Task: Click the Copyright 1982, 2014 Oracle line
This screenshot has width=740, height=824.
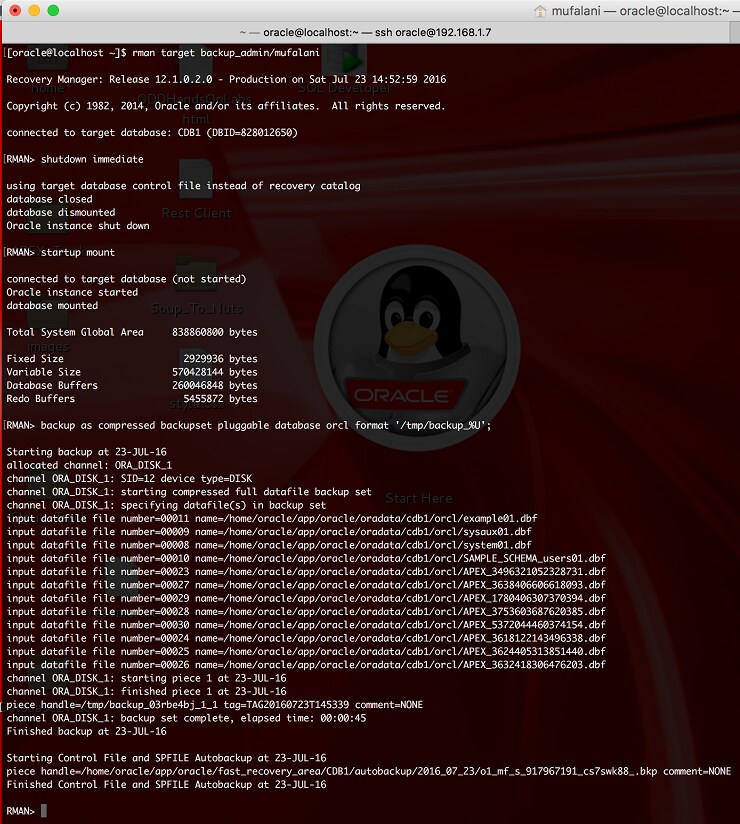Action: (226, 106)
